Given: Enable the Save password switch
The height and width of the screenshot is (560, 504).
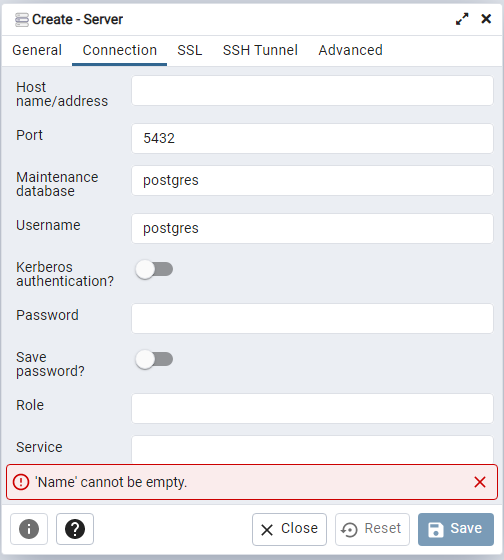Looking at the screenshot, I should pos(154,359).
